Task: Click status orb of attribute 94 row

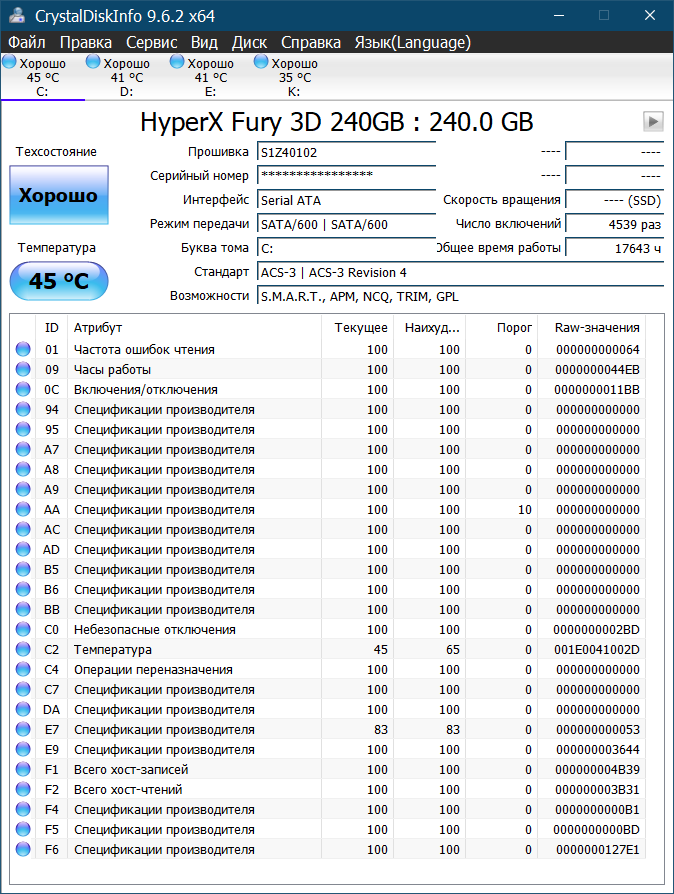Action: coord(23,409)
